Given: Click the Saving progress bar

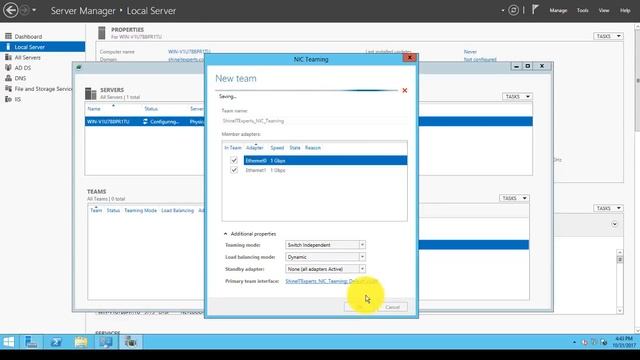Looking at the screenshot, I should [306, 90].
